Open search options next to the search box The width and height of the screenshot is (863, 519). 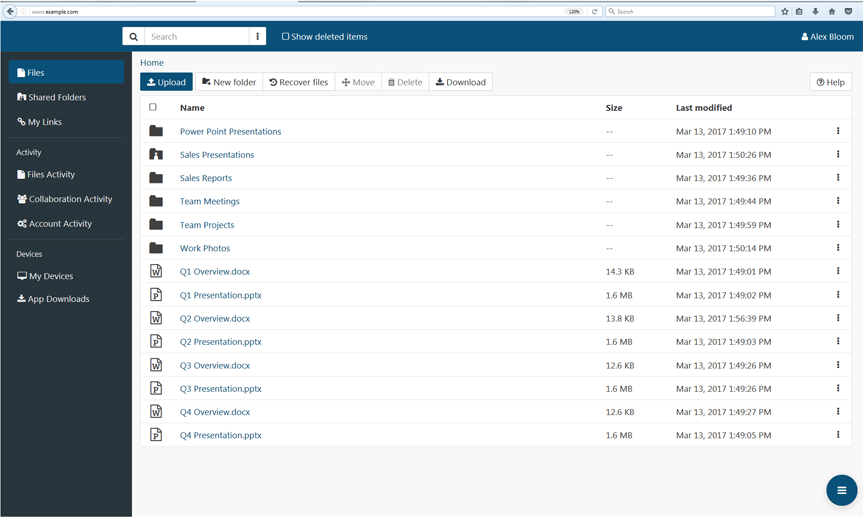click(x=257, y=37)
